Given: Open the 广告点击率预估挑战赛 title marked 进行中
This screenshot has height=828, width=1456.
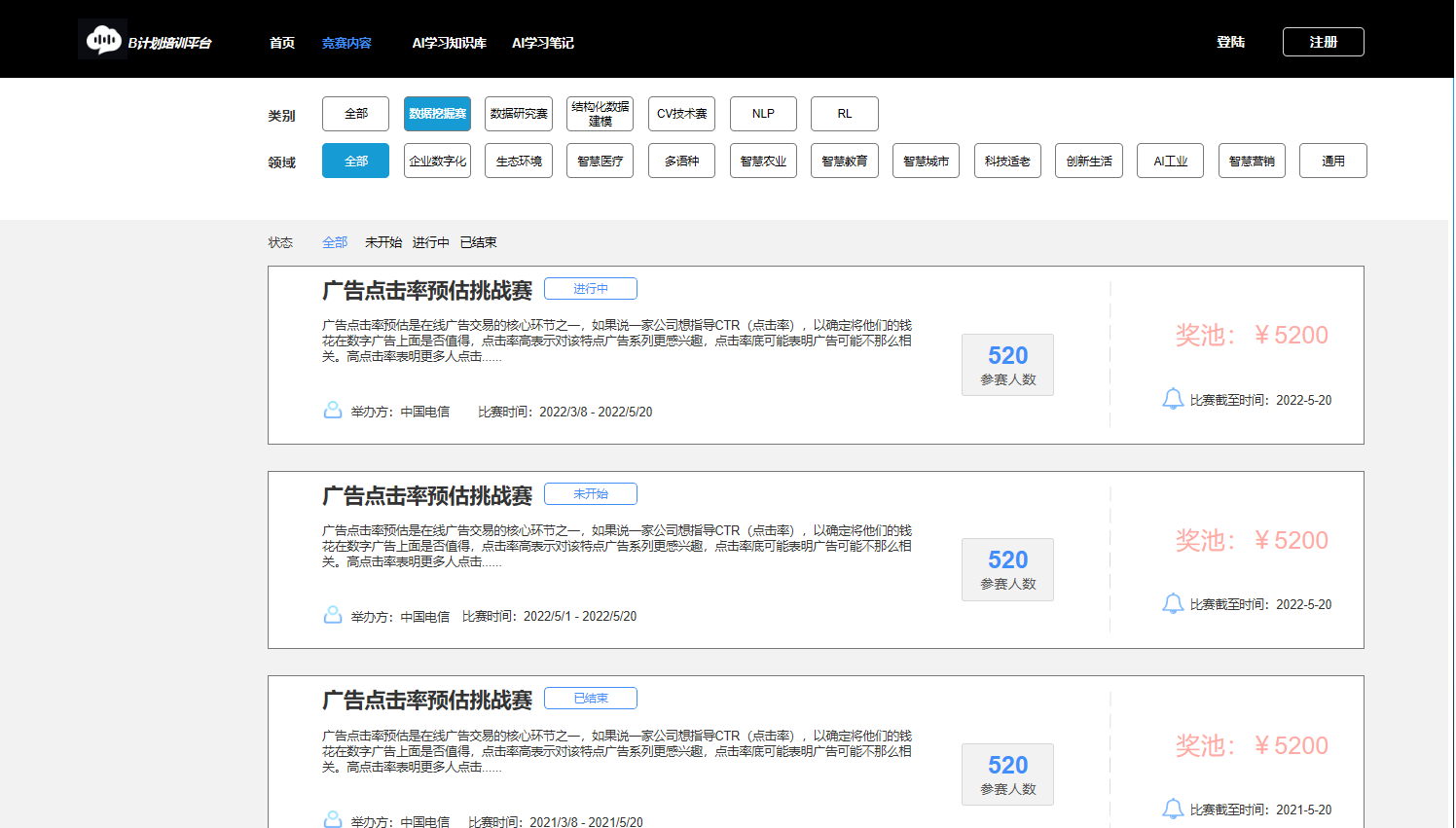Looking at the screenshot, I should click(x=427, y=290).
